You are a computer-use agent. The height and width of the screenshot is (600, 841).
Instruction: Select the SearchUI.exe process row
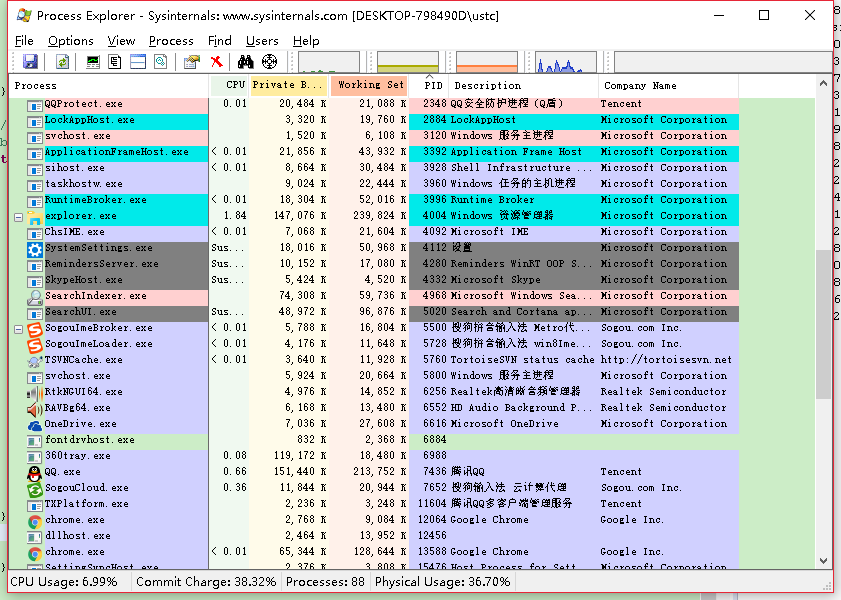374,312
